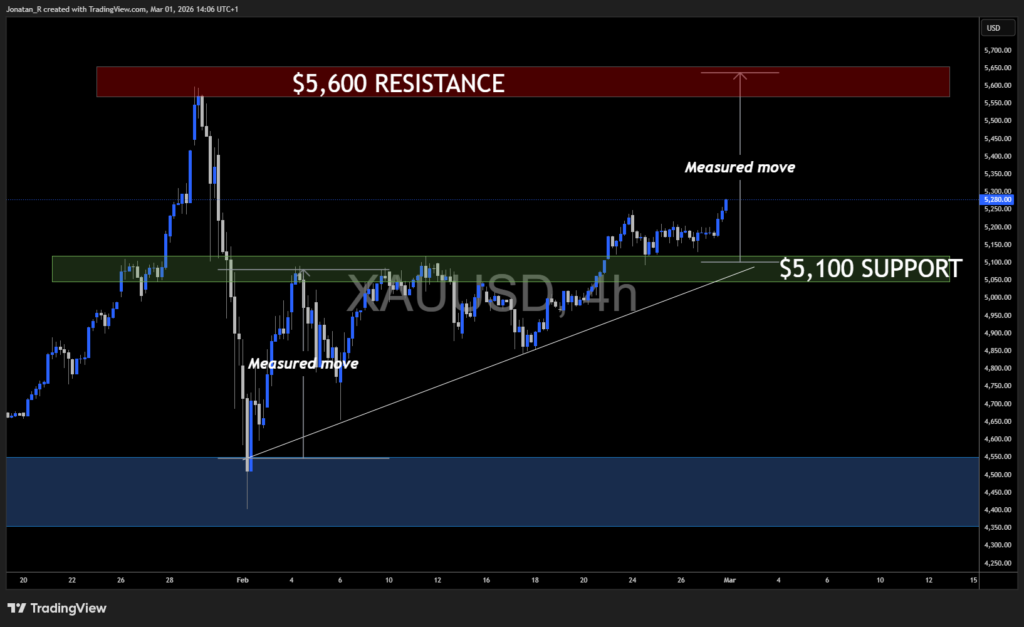Viewport: 1024px width, 627px height.
Task: Click the TradingView glyph icon bottom left
Action: coord(17,608)
